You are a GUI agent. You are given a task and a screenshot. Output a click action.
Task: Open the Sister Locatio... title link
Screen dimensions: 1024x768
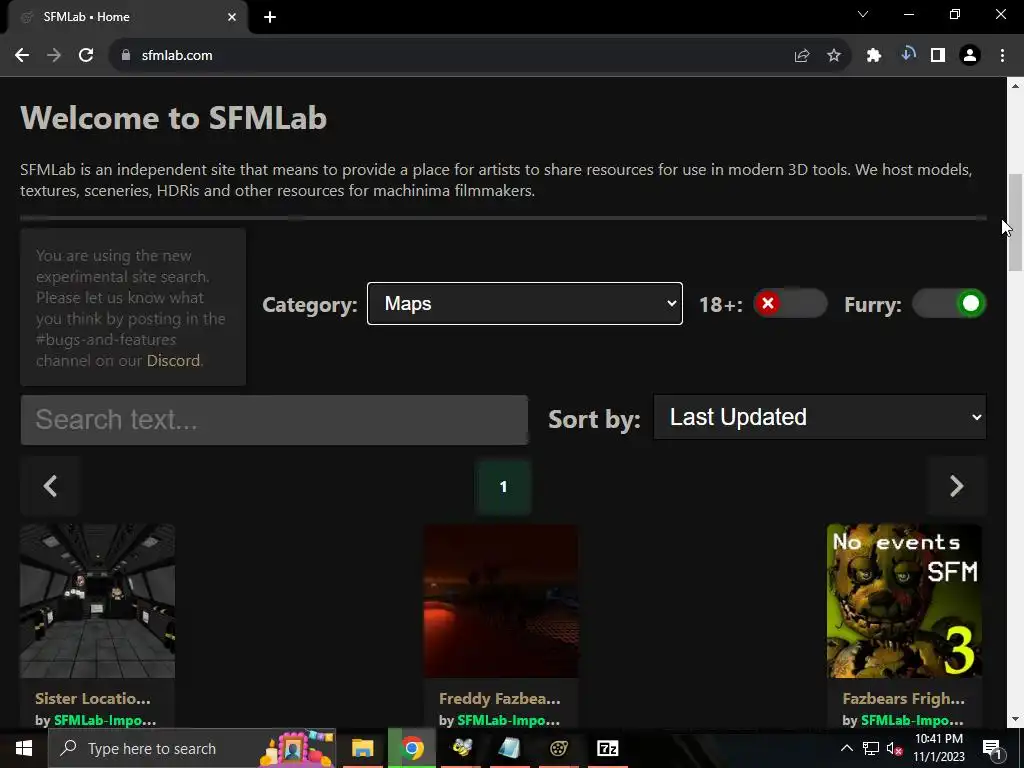coord(93,699)
